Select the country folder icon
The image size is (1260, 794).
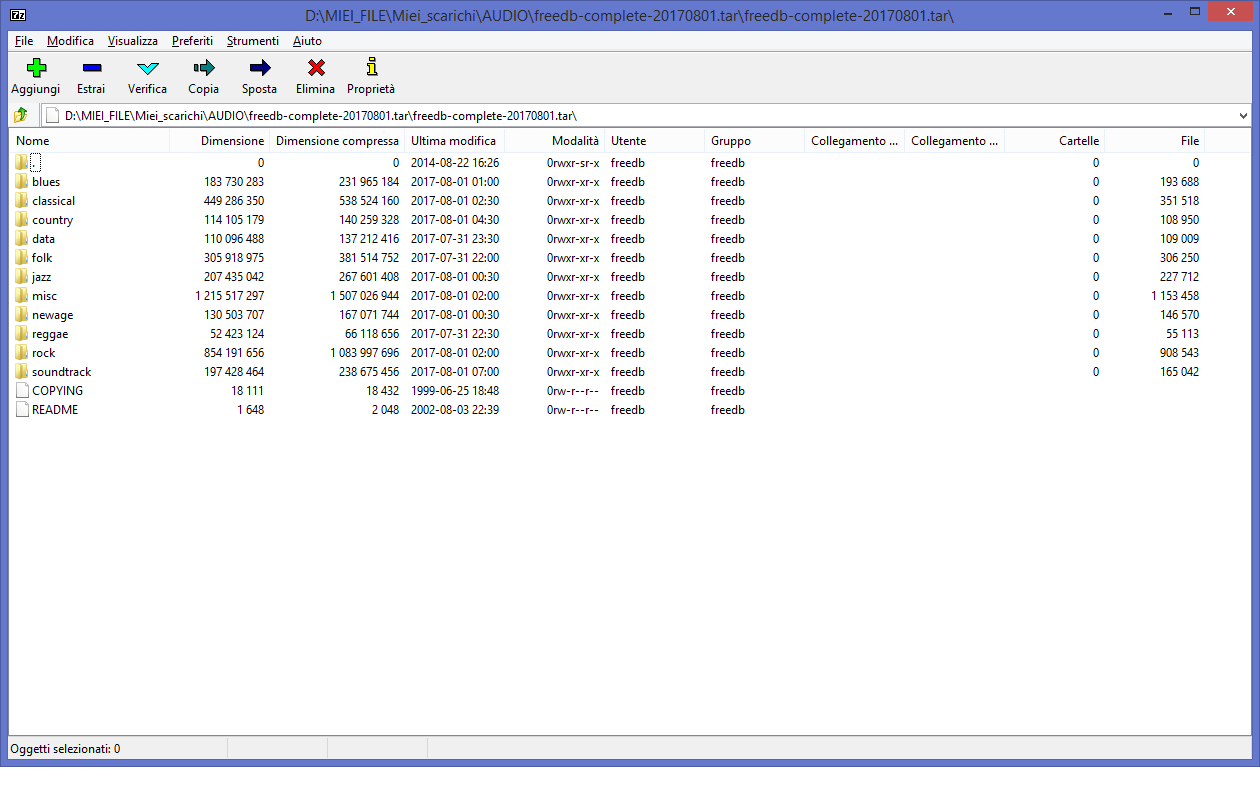(22, 220)
